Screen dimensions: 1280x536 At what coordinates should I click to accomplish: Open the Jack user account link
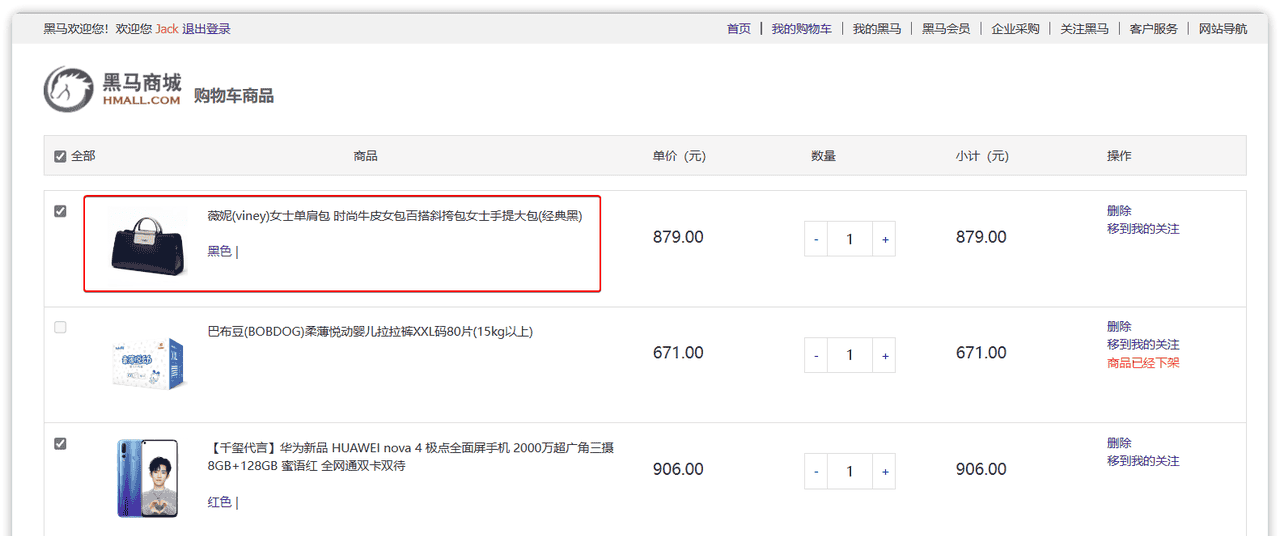166,29
